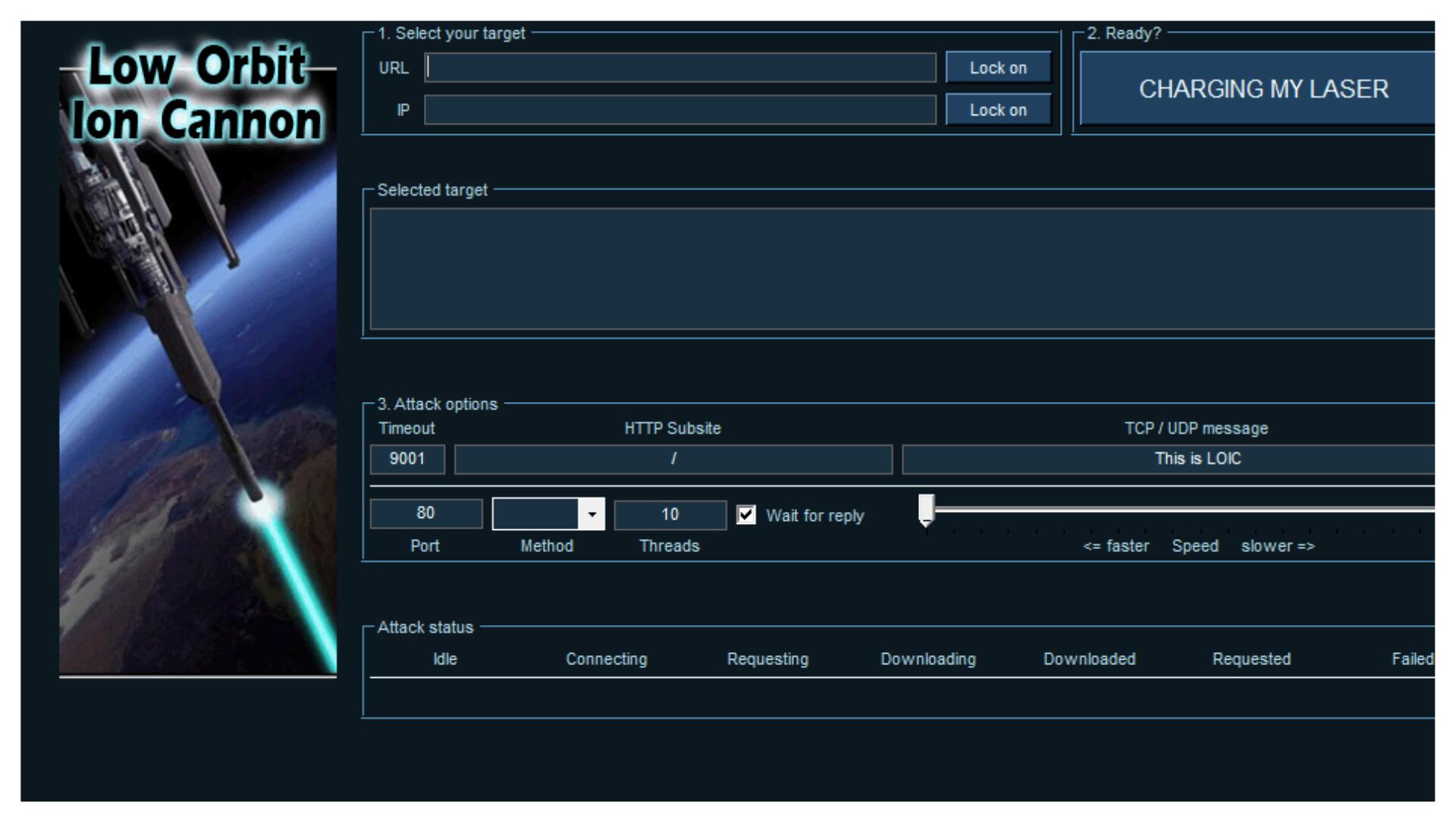Edit the Timeout value 9001
Image resolution: width=1456 pixels, height=819 pixels.
(x=407, y=460)
